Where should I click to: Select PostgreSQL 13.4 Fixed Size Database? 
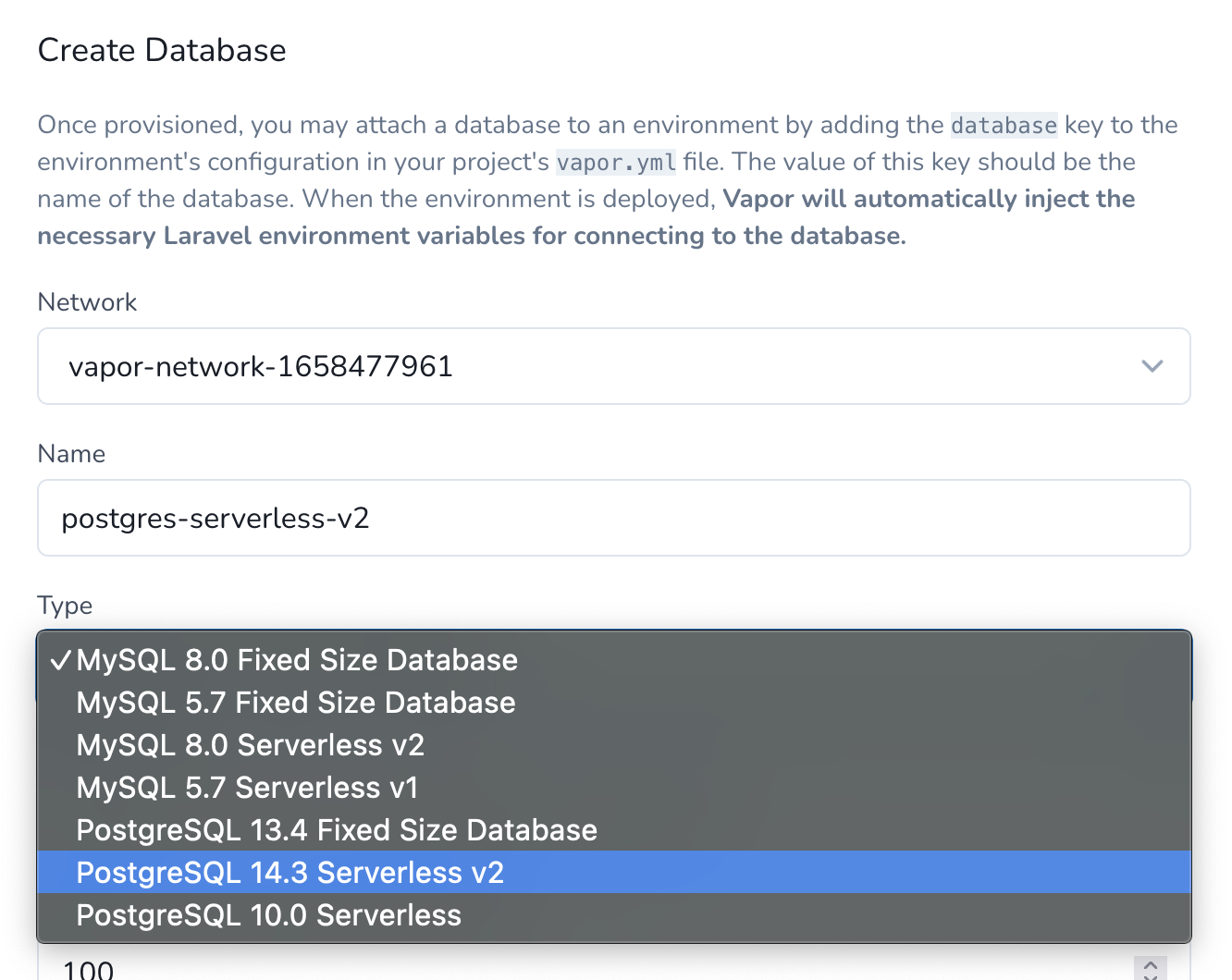pyautogui.click(x=337, y=830)
